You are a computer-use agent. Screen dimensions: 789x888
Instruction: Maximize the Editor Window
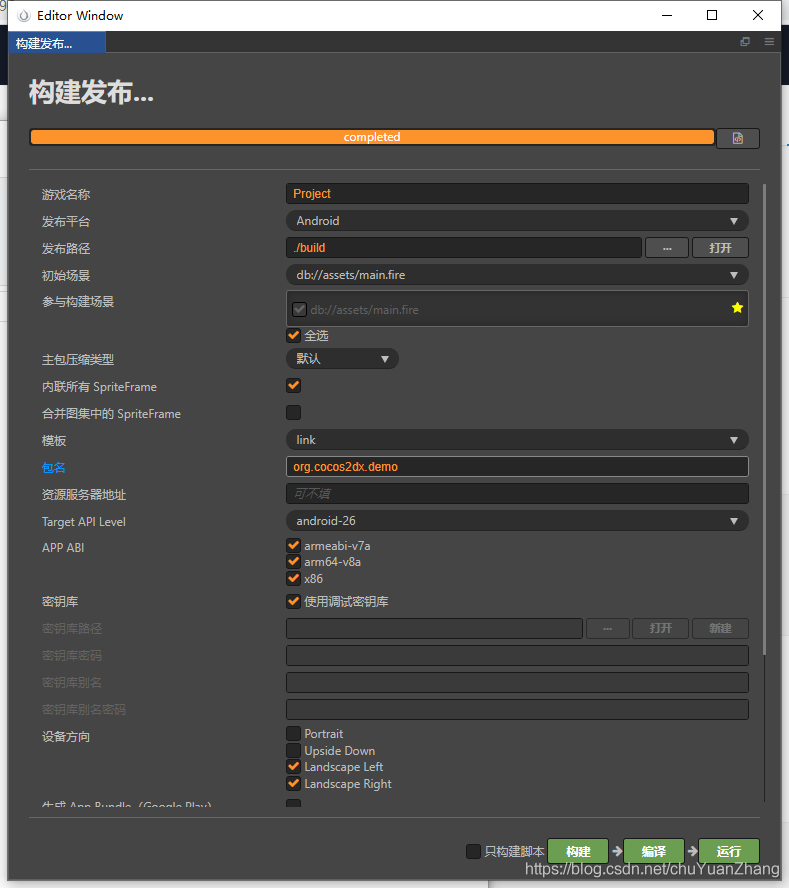pos(712,15)
